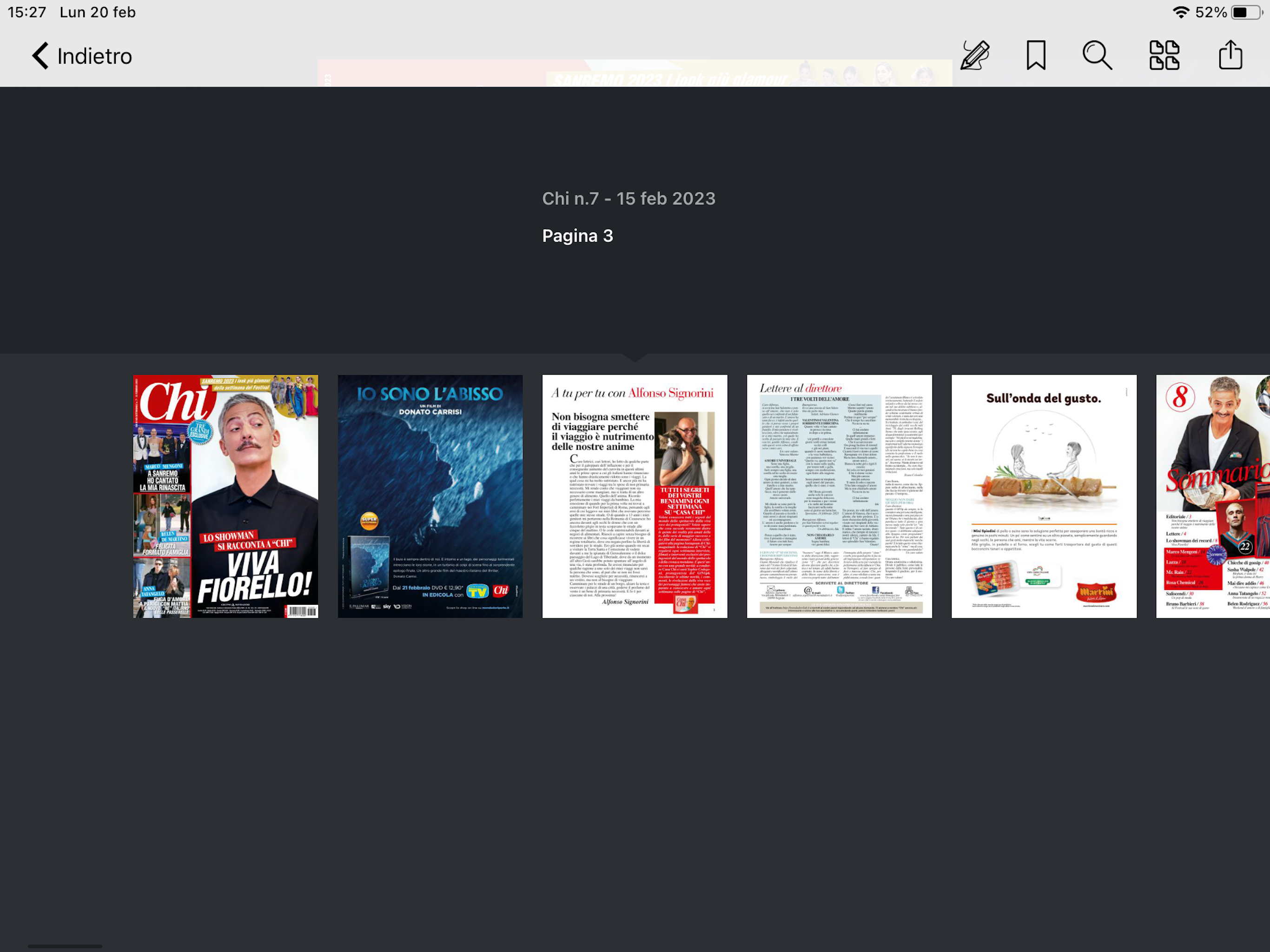Open the Io Sono L'Abisso ad page
The width and height of the screenshot is (1270, 952).
tap(430, 496)
